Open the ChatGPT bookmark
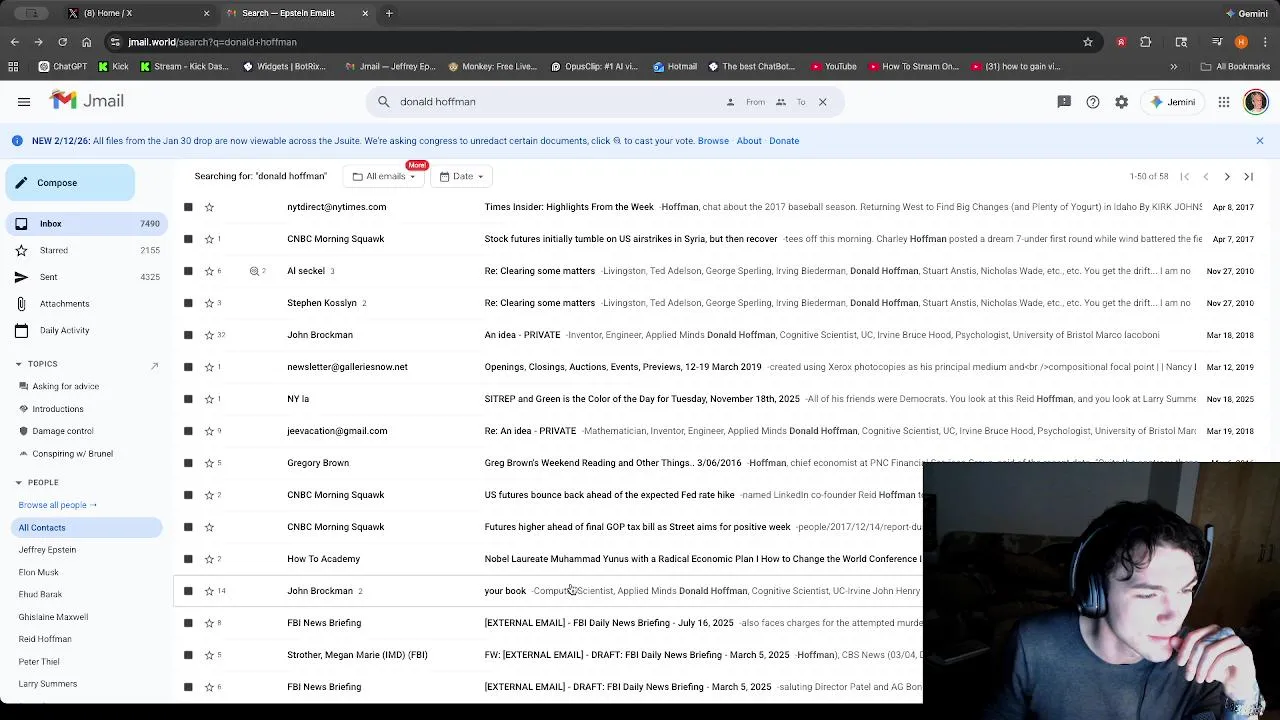Screen dimensions: 1280x720 pyautogui.click(x=62, y=67)
